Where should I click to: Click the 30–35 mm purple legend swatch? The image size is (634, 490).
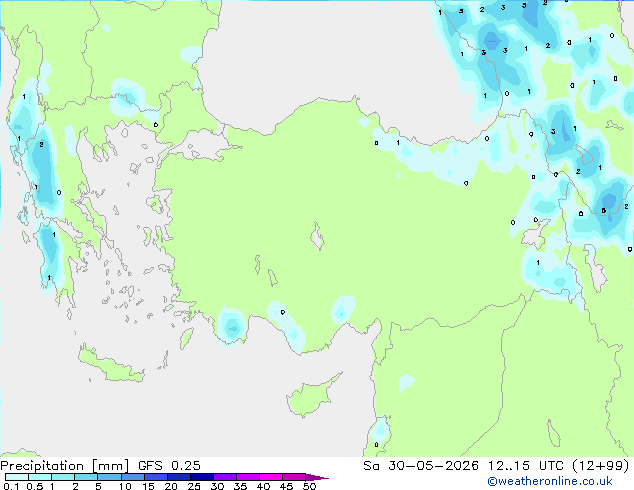click(x=225, y=477)
